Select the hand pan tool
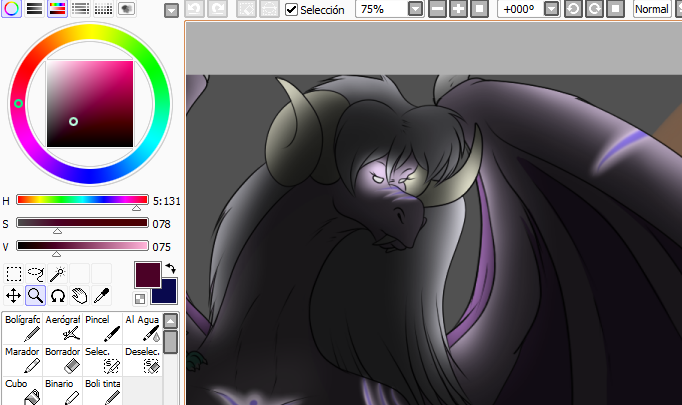682x405 pixels. 80,296
